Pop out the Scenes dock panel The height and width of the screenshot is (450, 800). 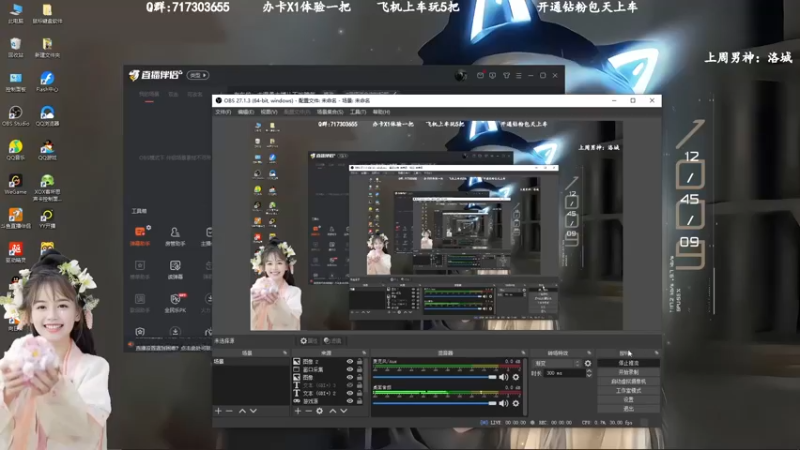(285, 353)
